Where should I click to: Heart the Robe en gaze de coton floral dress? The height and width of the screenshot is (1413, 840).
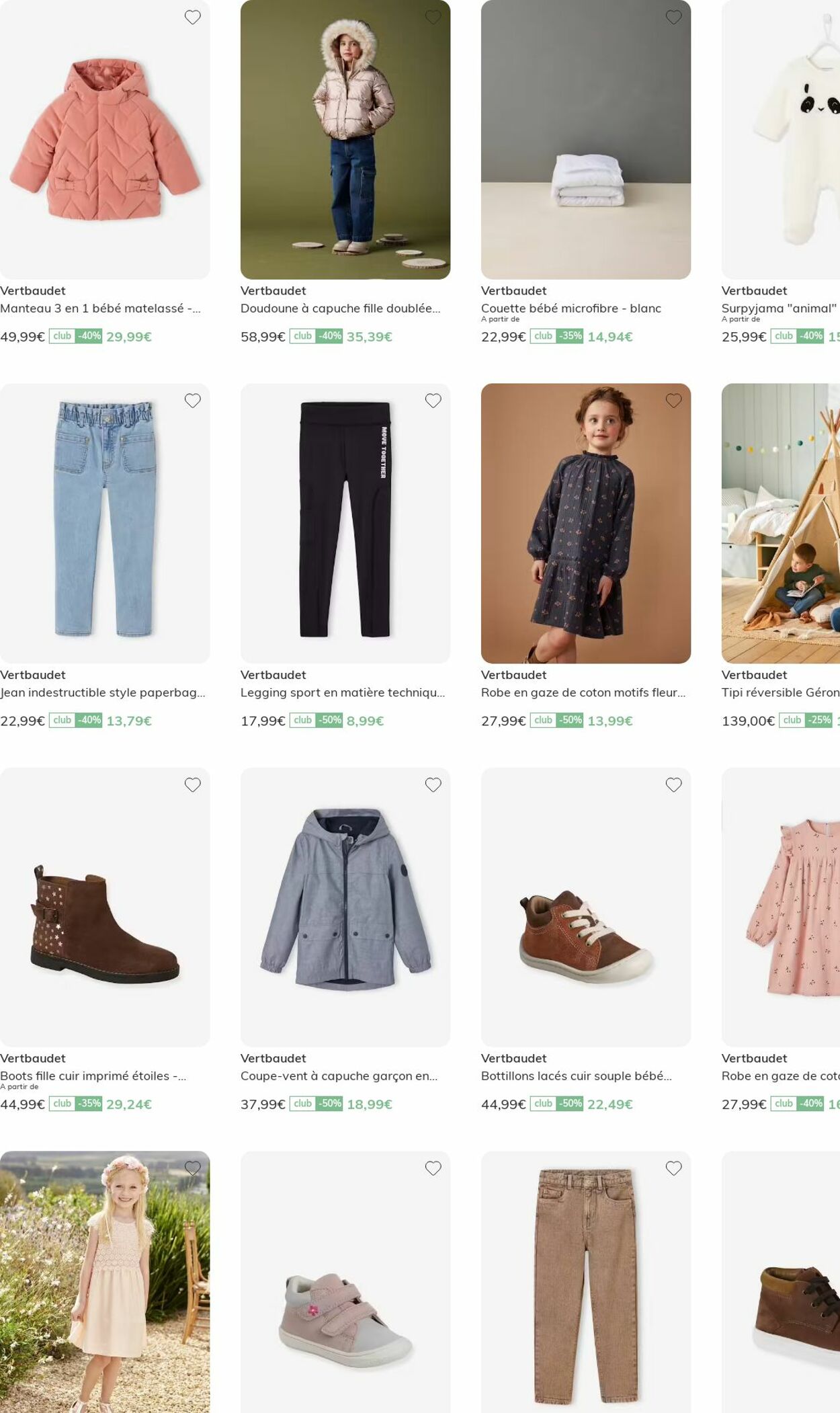674,401
